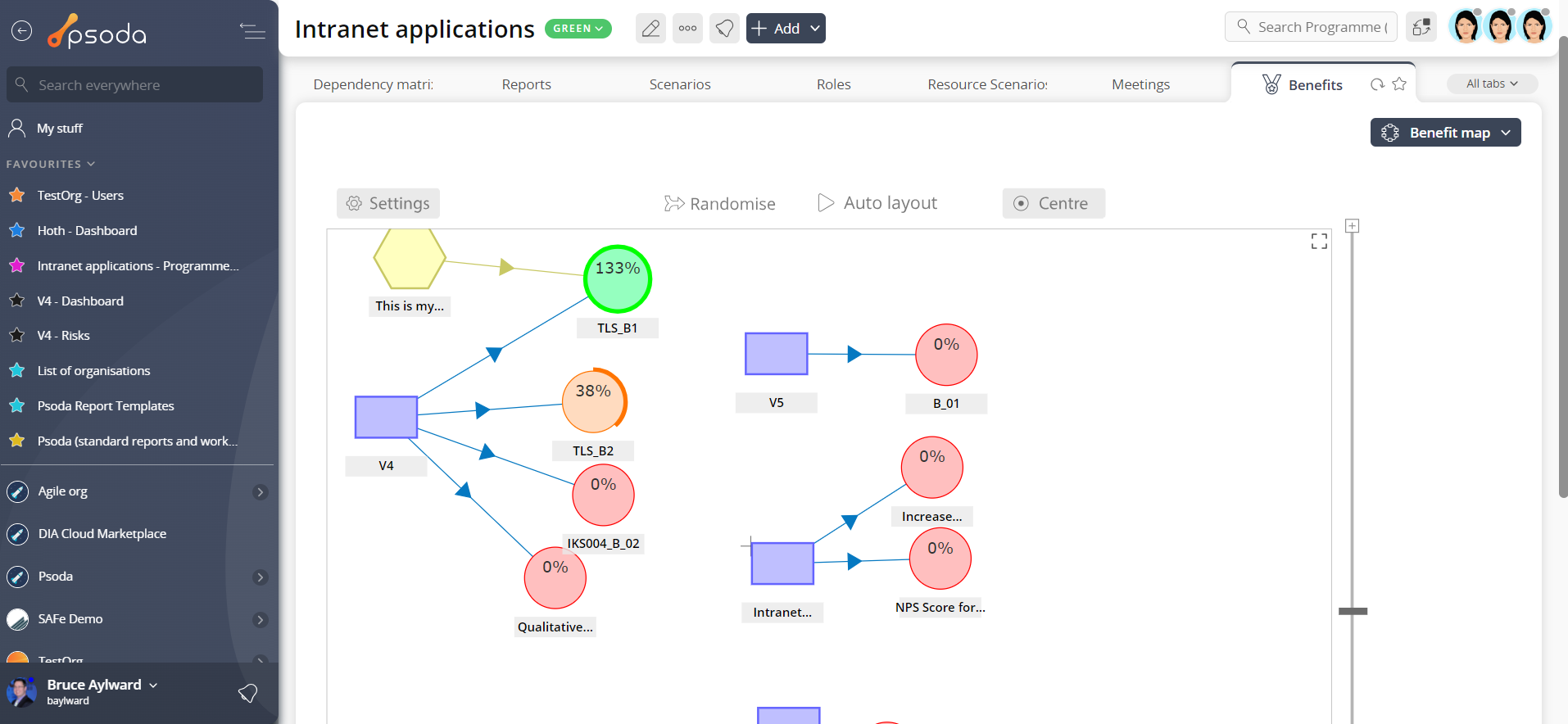Viewport: 1568px width, 724px height.
Task: Open Bruce Aylward user menu
Action: [102, 685]
